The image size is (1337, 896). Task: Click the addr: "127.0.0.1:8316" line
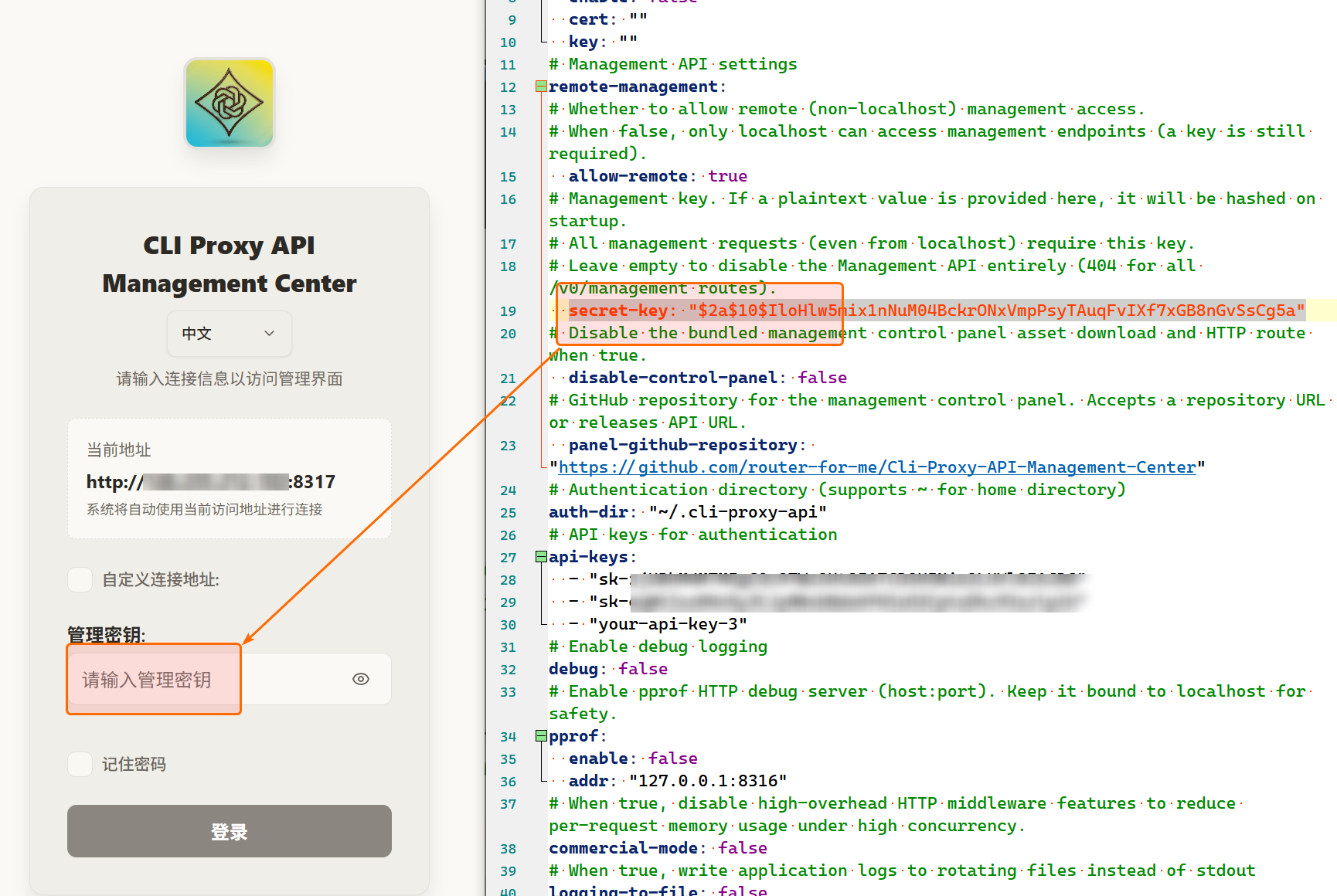pyautogui.click(x=678, y=781)
